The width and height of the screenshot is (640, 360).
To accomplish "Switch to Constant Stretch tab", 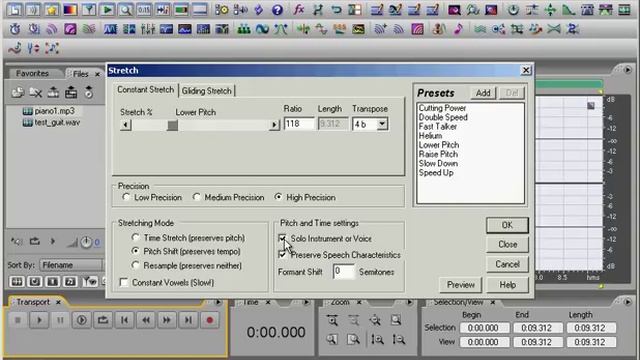I will (x=145, y=90).
